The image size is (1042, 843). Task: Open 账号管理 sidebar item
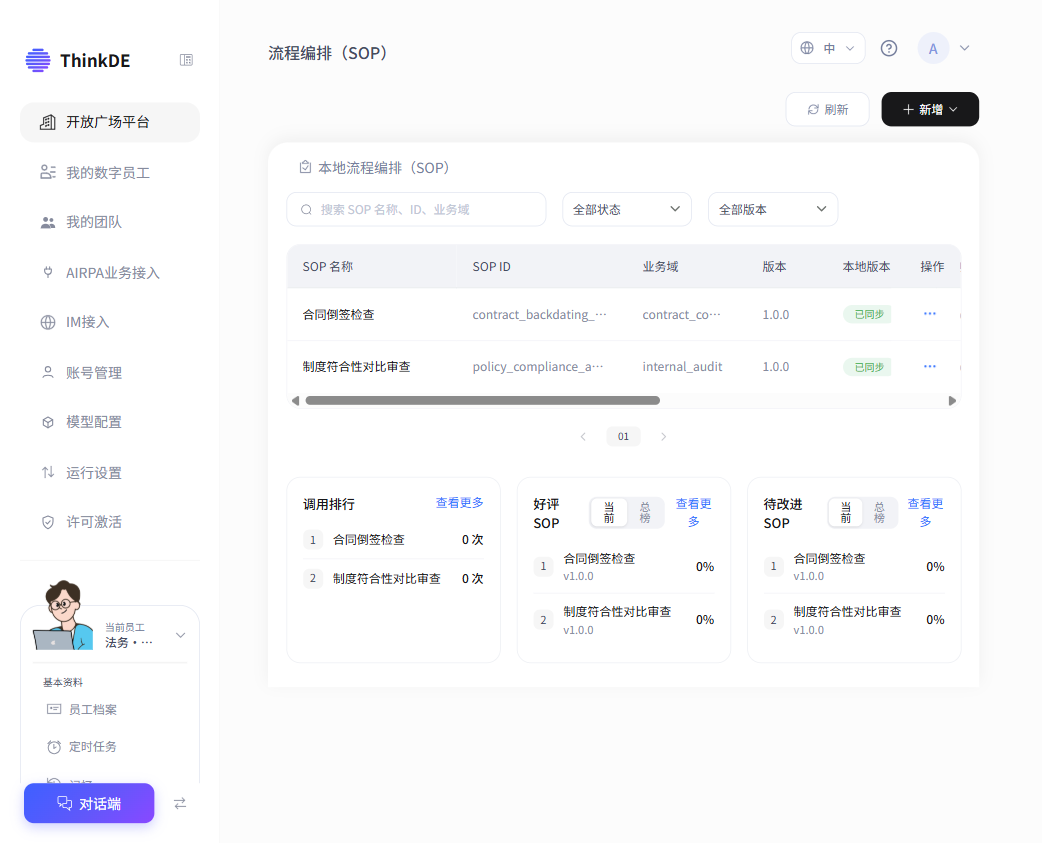[x=110, y=373]
